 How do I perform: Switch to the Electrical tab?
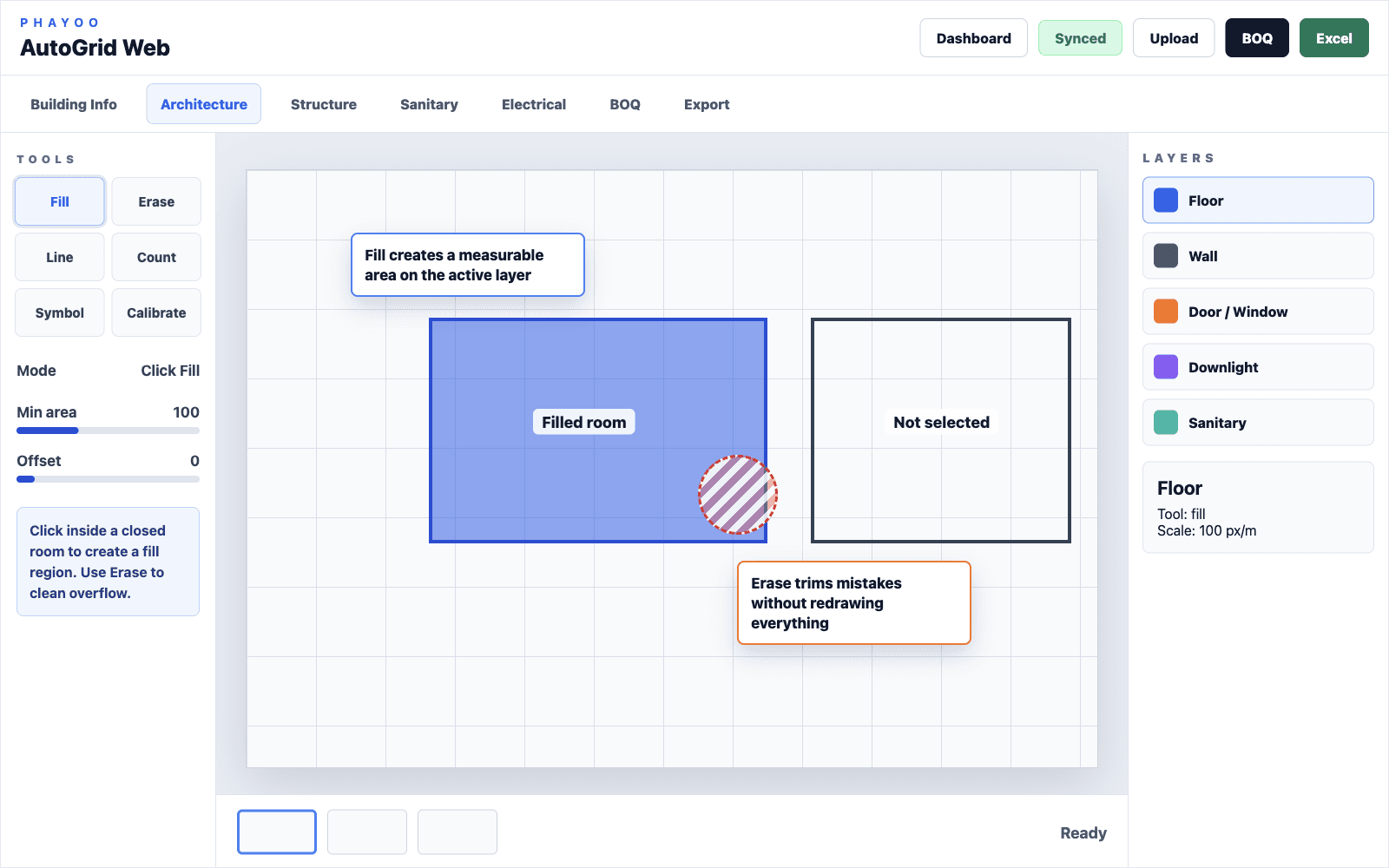(534, 104)
